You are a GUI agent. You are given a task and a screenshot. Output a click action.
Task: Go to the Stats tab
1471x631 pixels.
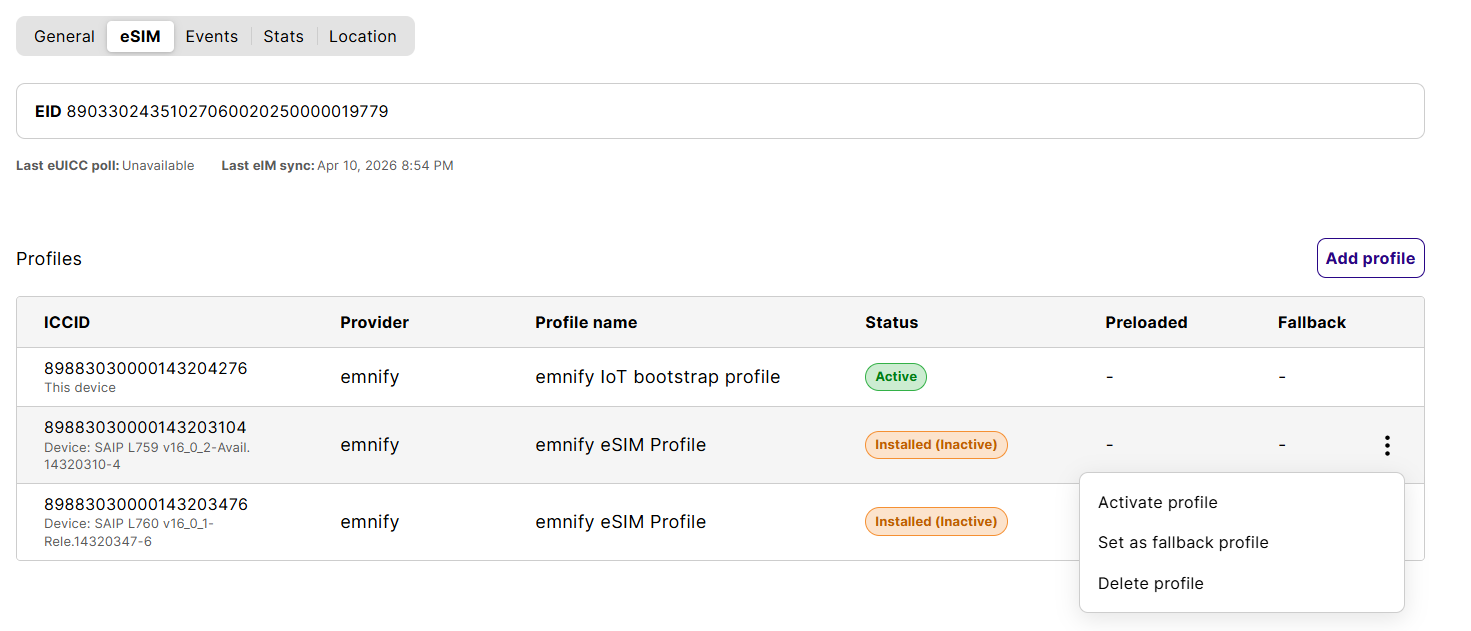(283, 37)
